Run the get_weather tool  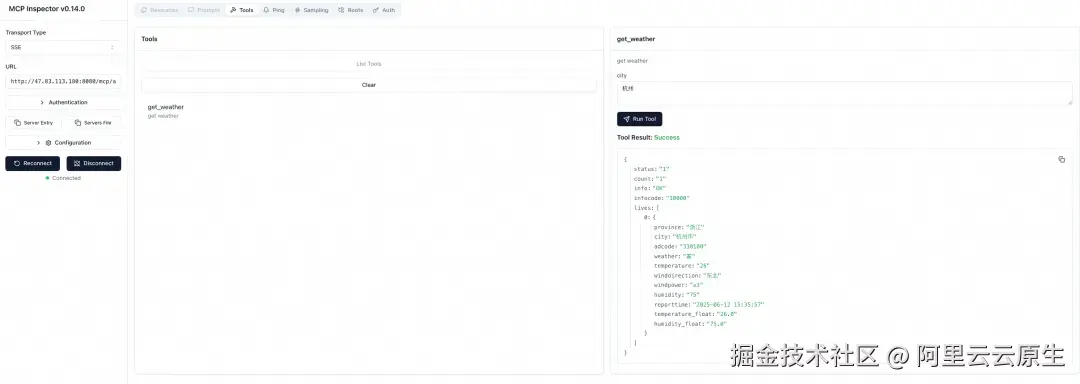(x=639, y=119)
